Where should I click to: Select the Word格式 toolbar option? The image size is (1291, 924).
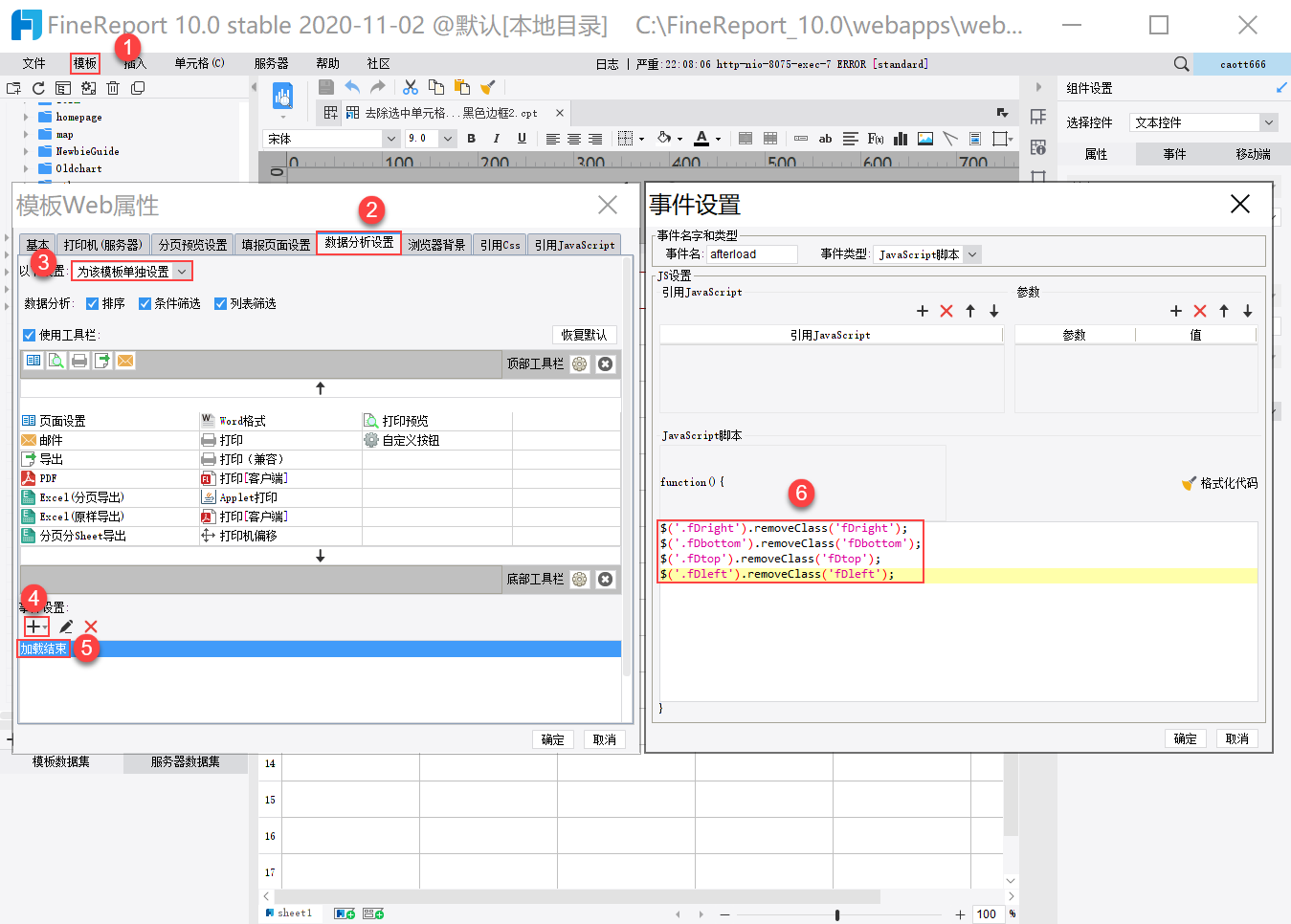tap(234, 421)
